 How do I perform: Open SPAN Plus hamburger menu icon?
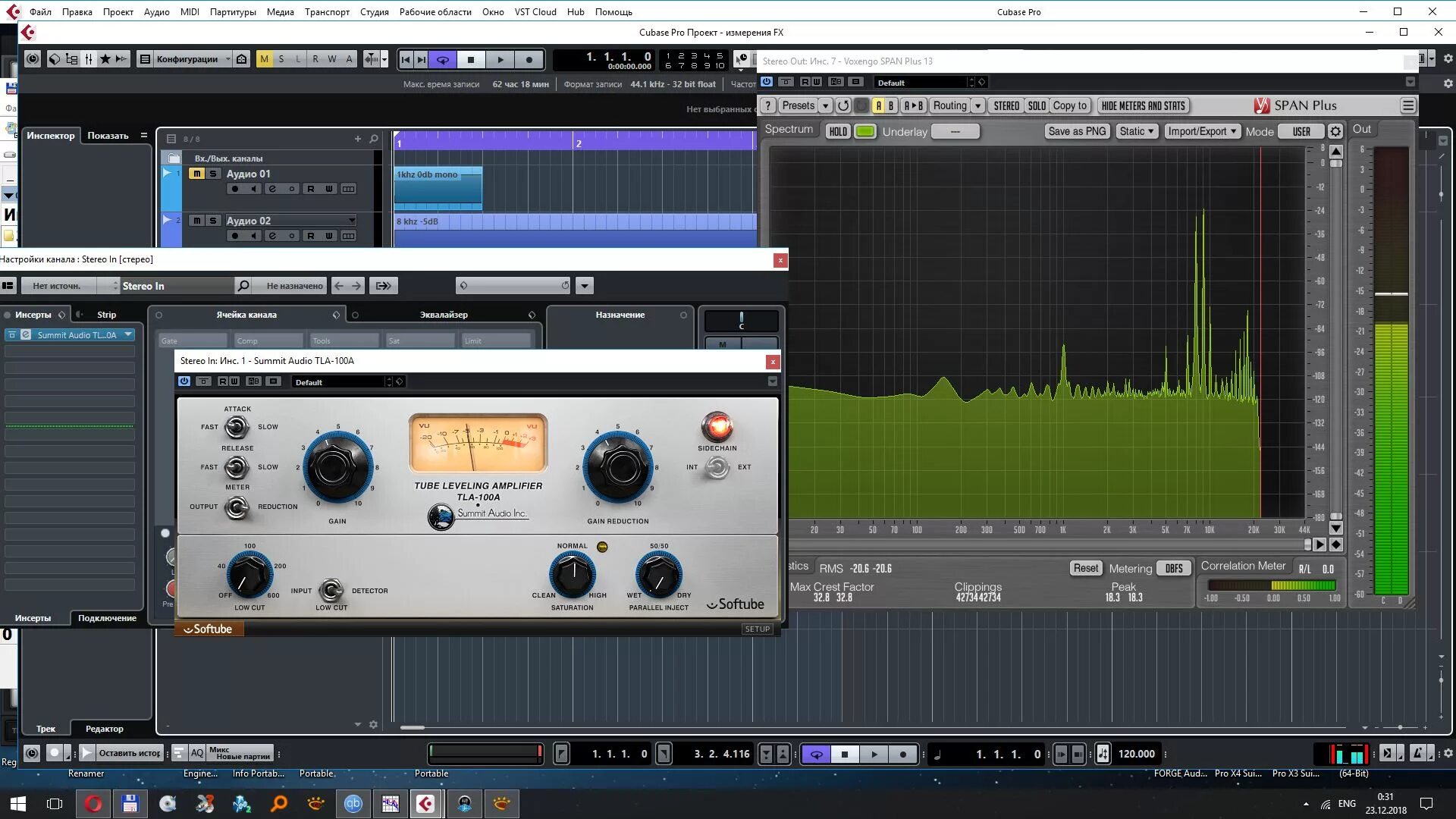coord(1407,105)
